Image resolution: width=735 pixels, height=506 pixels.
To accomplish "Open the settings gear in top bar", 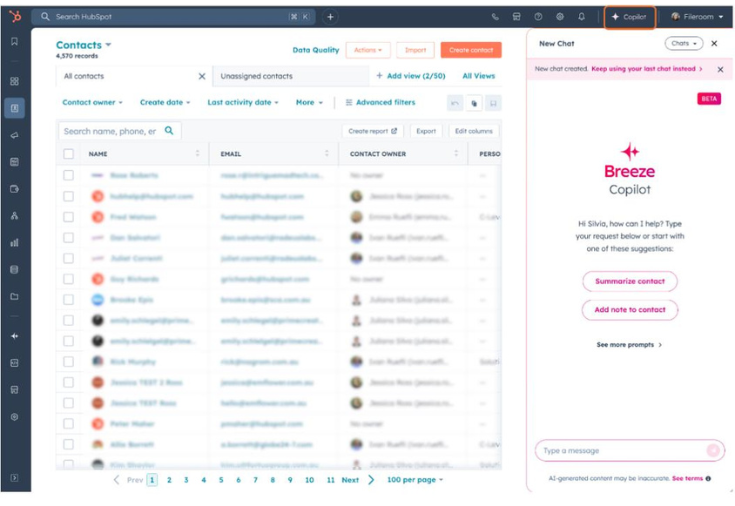I will [x=560, y=17].
